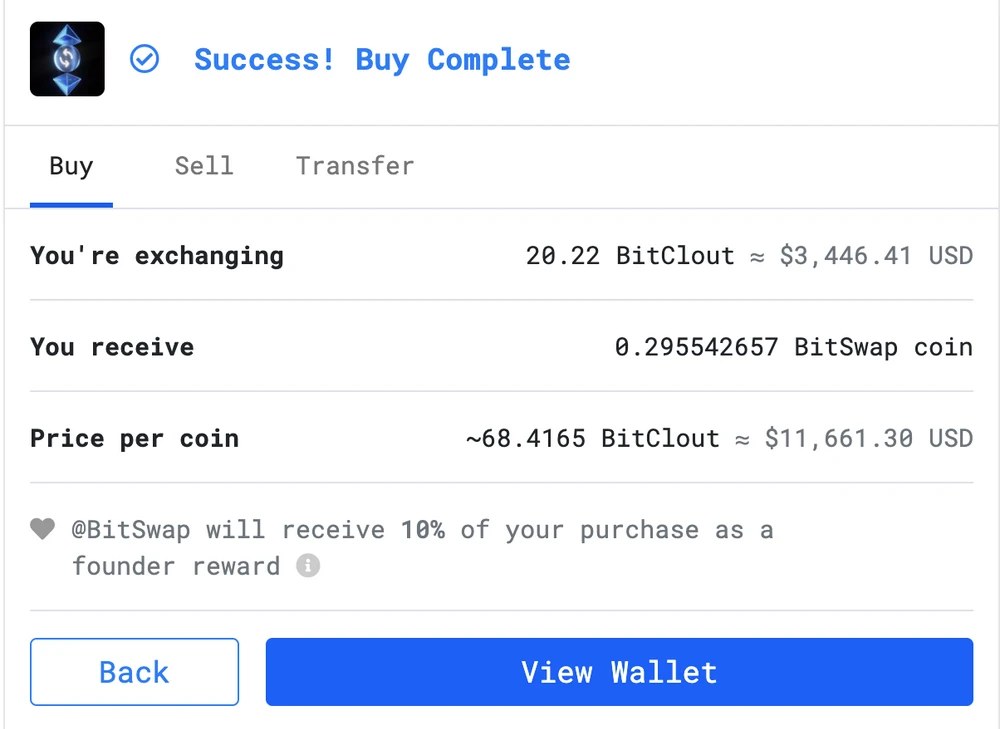1000x729 pixels.
Task: Select the Buy tab
Action: coord(71,166)
